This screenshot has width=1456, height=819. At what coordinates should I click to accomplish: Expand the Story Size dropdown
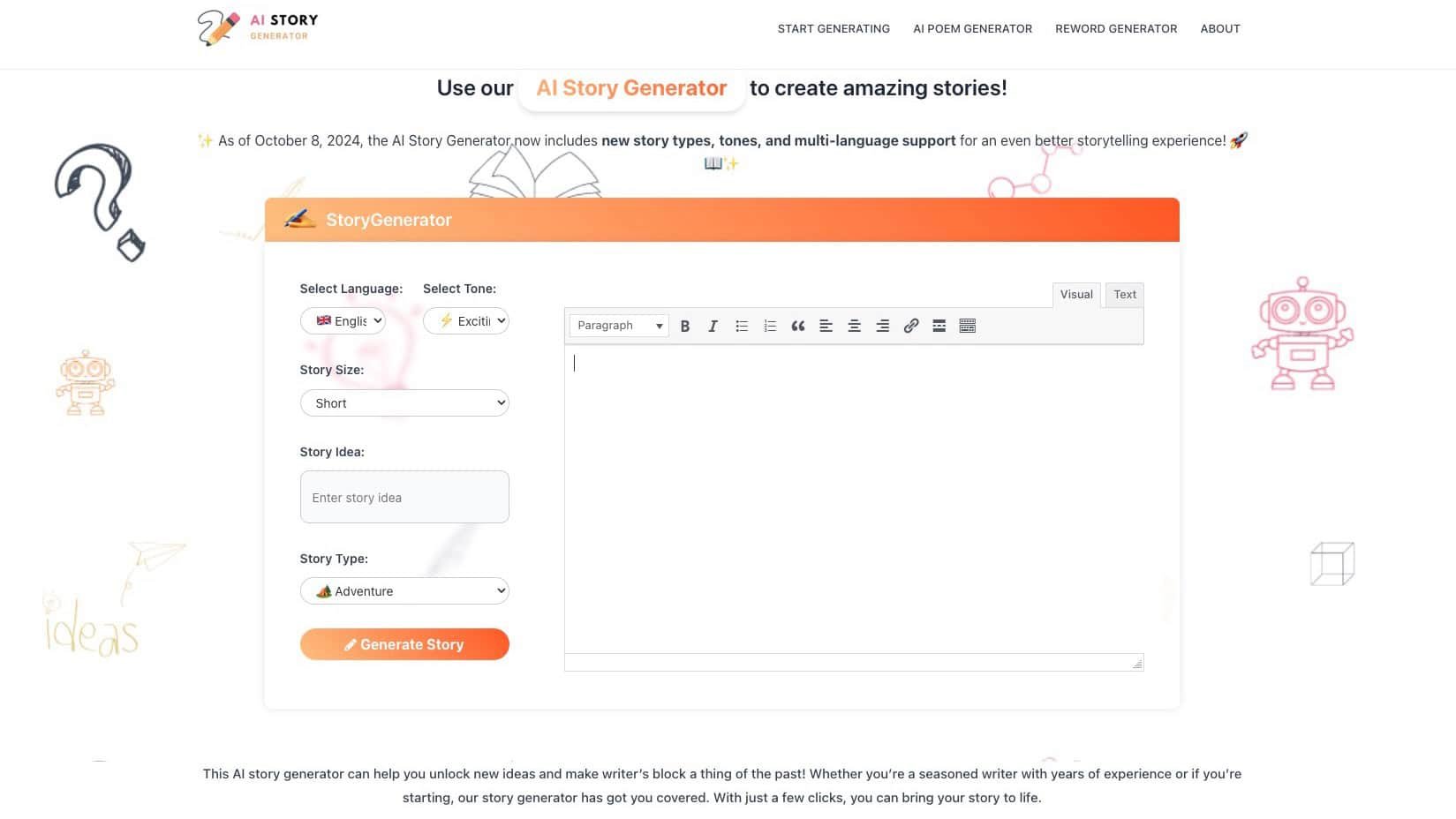coord(404,403)
